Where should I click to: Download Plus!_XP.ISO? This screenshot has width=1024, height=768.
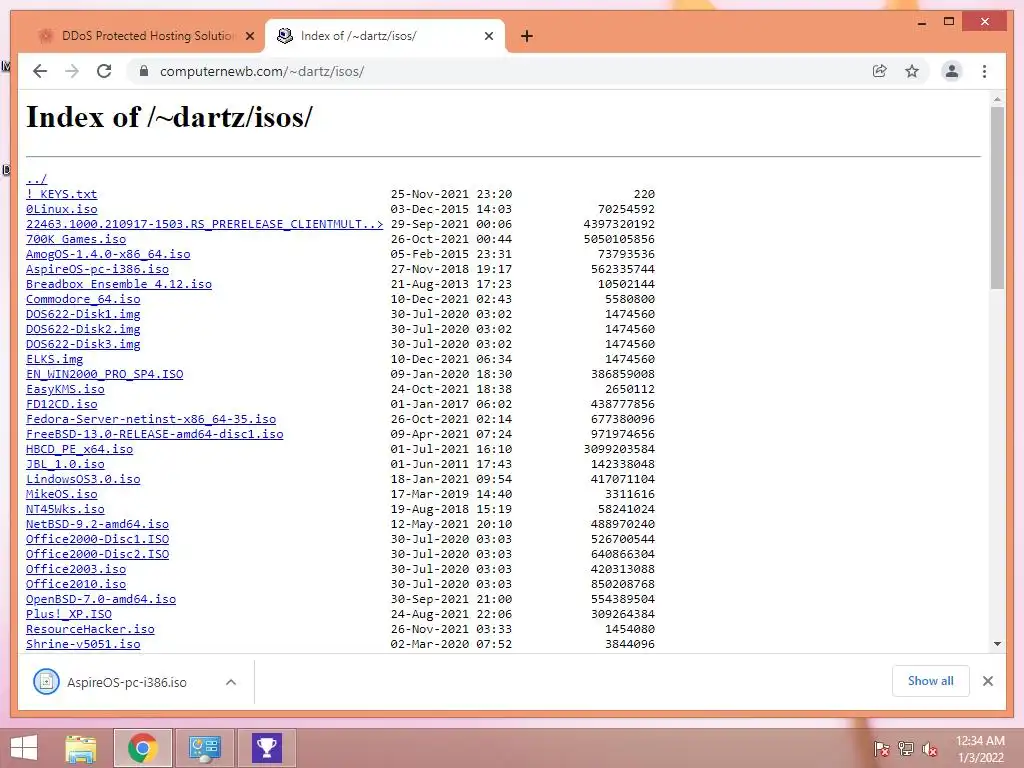(x=69, y=615)
